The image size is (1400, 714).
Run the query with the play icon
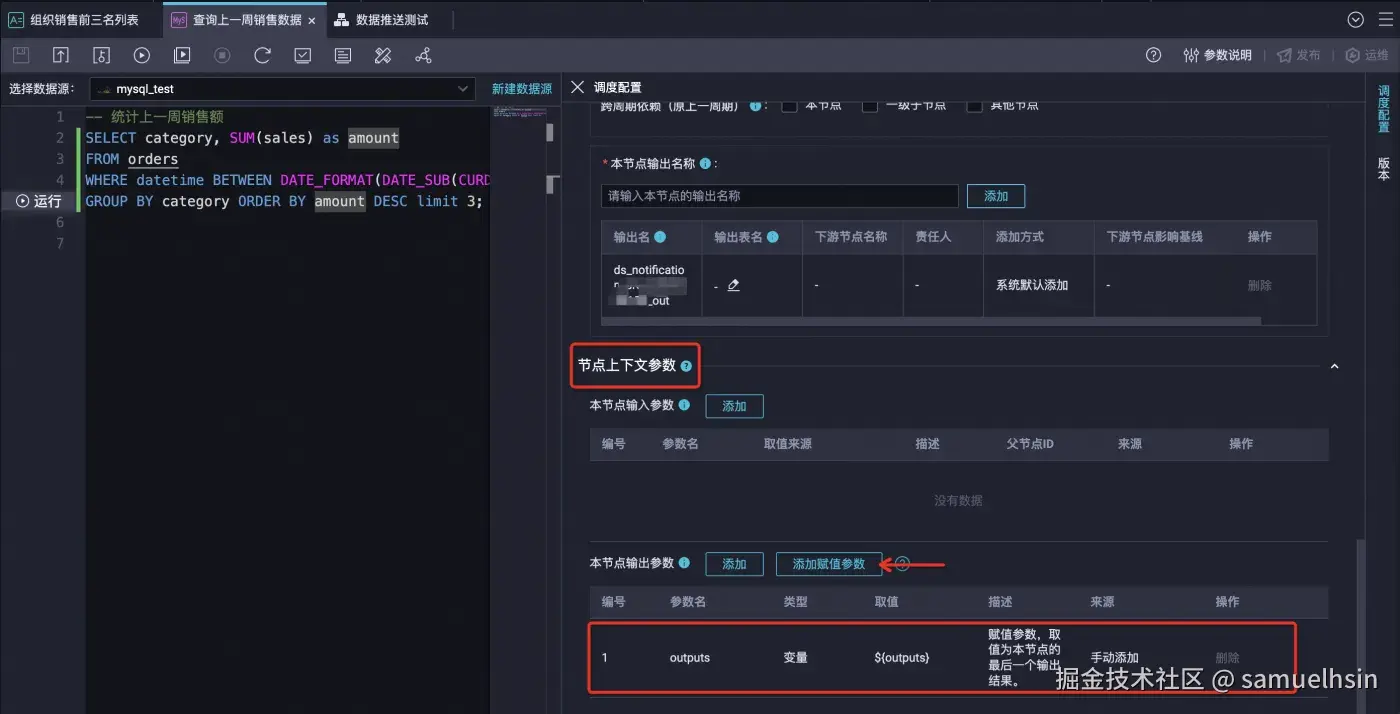[142, 56]
